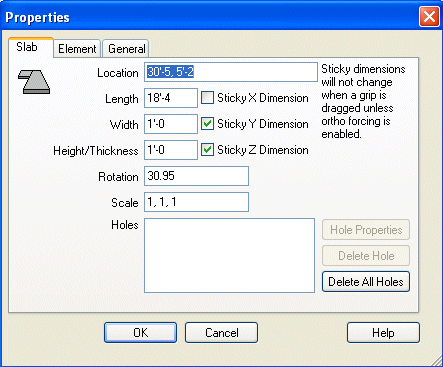Switch to the Element tab
443x367 pixels.
coord(77,49)
